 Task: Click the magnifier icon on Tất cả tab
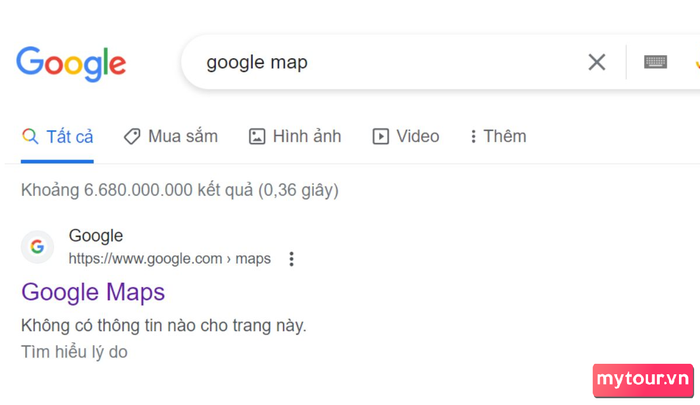[30, 136]
